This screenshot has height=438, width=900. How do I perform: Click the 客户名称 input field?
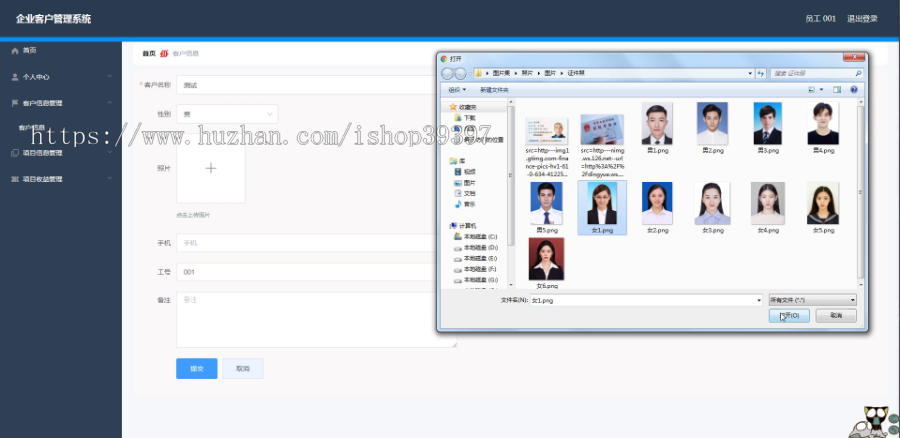click(x=307, y=85)
